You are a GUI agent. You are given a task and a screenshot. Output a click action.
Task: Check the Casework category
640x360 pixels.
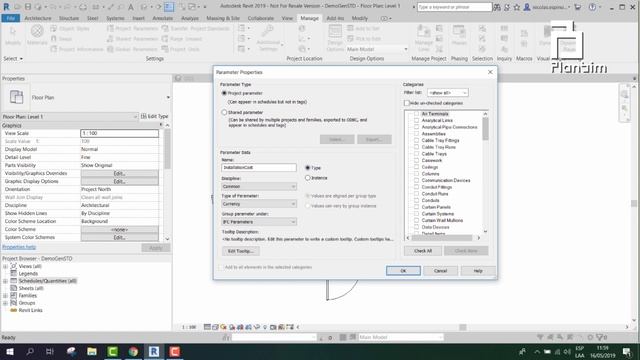[416, 160]
